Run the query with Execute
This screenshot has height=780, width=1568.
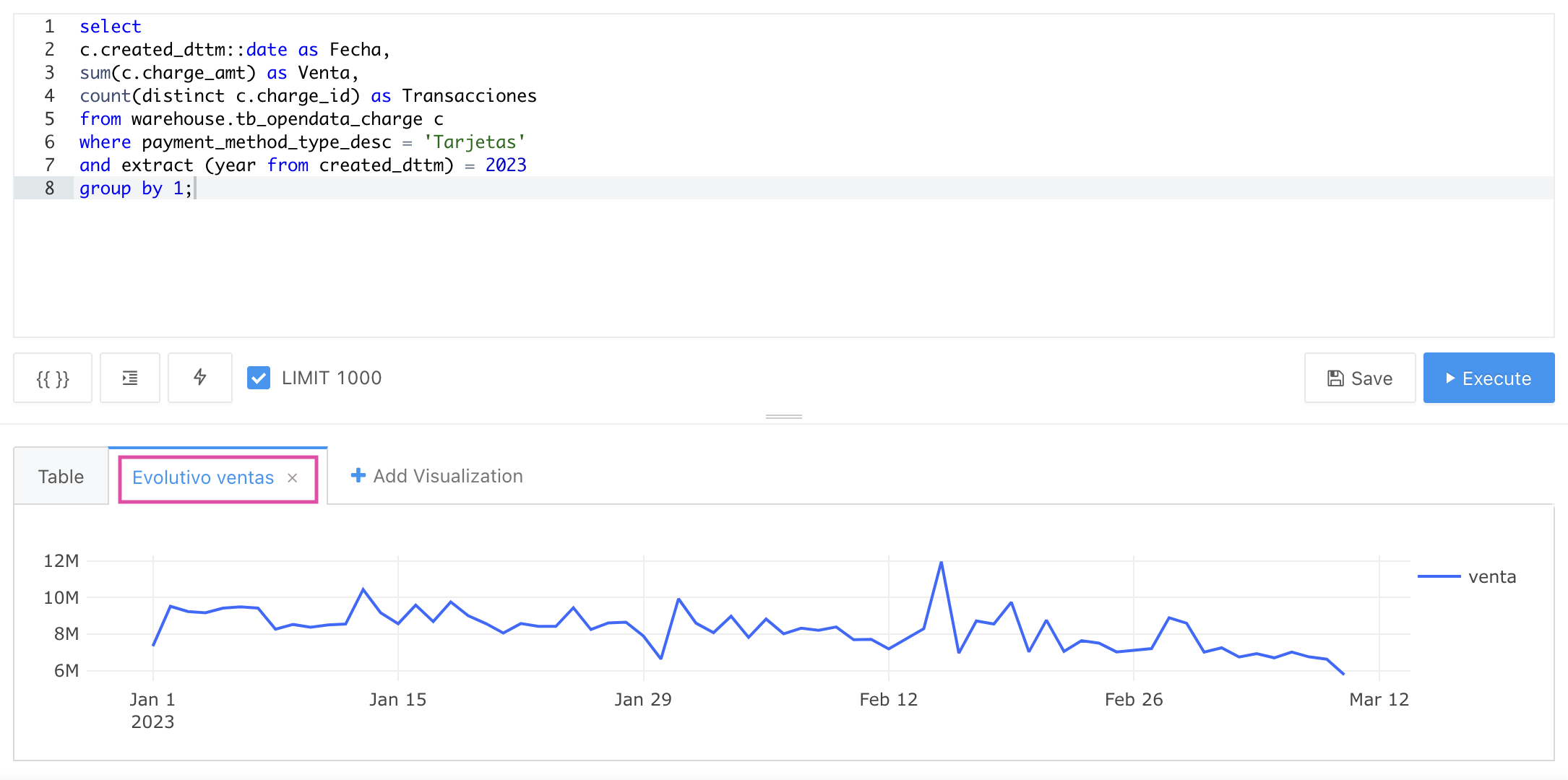click(1489, 378)
